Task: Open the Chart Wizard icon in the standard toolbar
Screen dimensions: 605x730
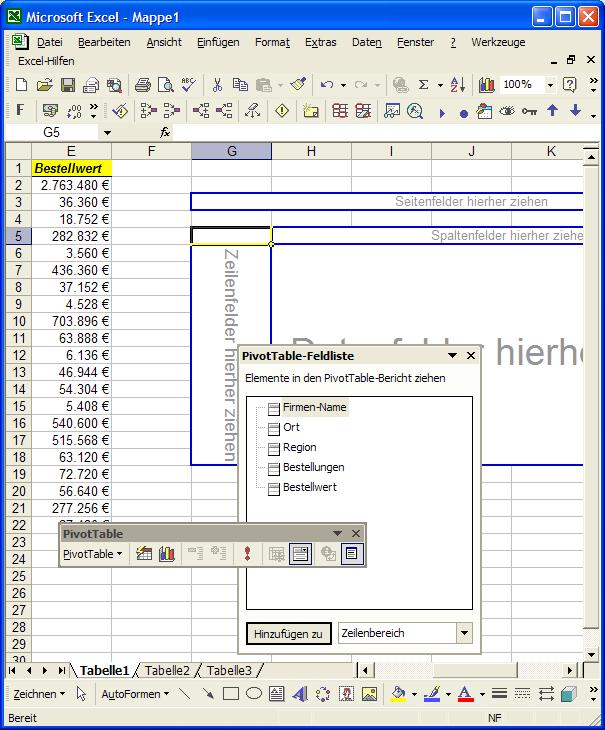Action: pyautogui.click(x=486, y=85)
